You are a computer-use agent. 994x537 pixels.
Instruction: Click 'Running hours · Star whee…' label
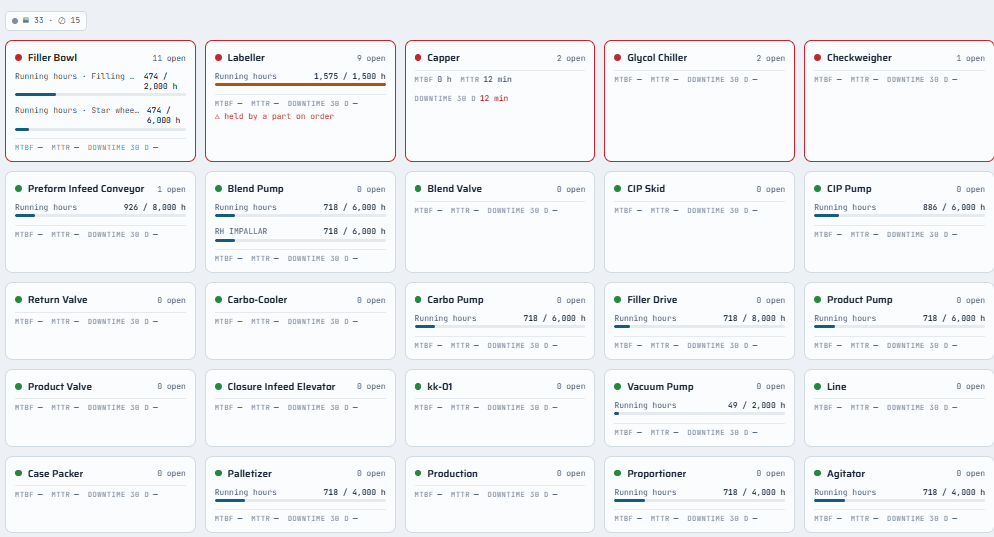[x=77, y=110]
